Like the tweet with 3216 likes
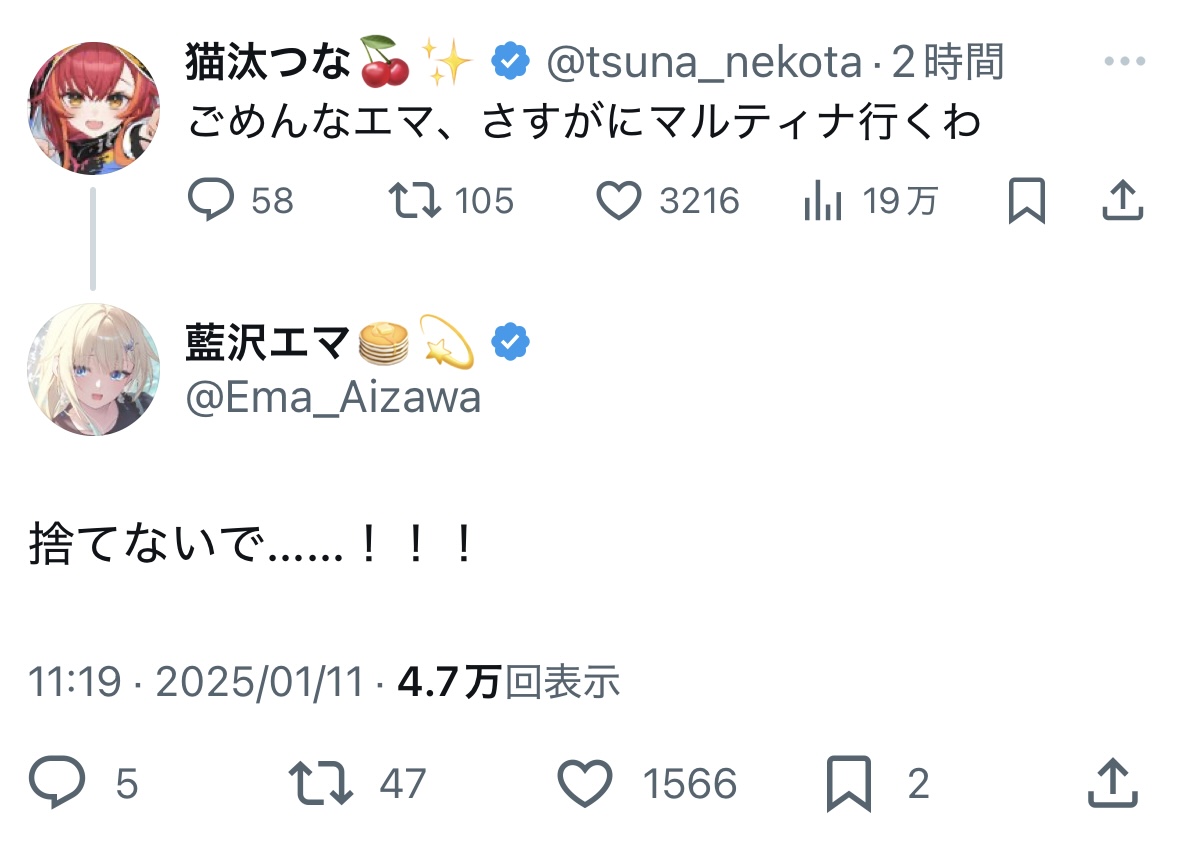 tap(619, 202)
